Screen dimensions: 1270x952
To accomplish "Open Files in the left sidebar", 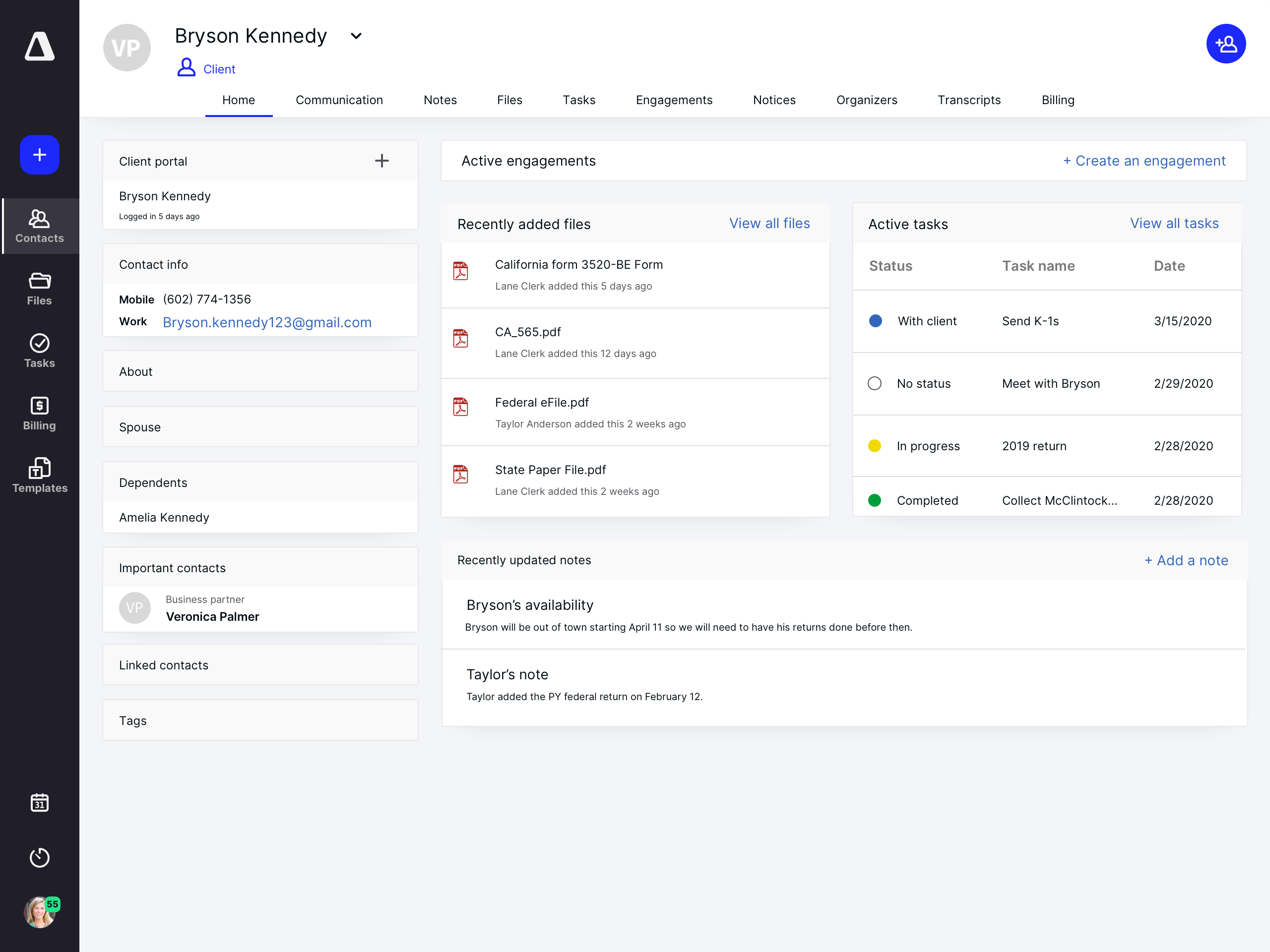I will (x=40, y=289).
